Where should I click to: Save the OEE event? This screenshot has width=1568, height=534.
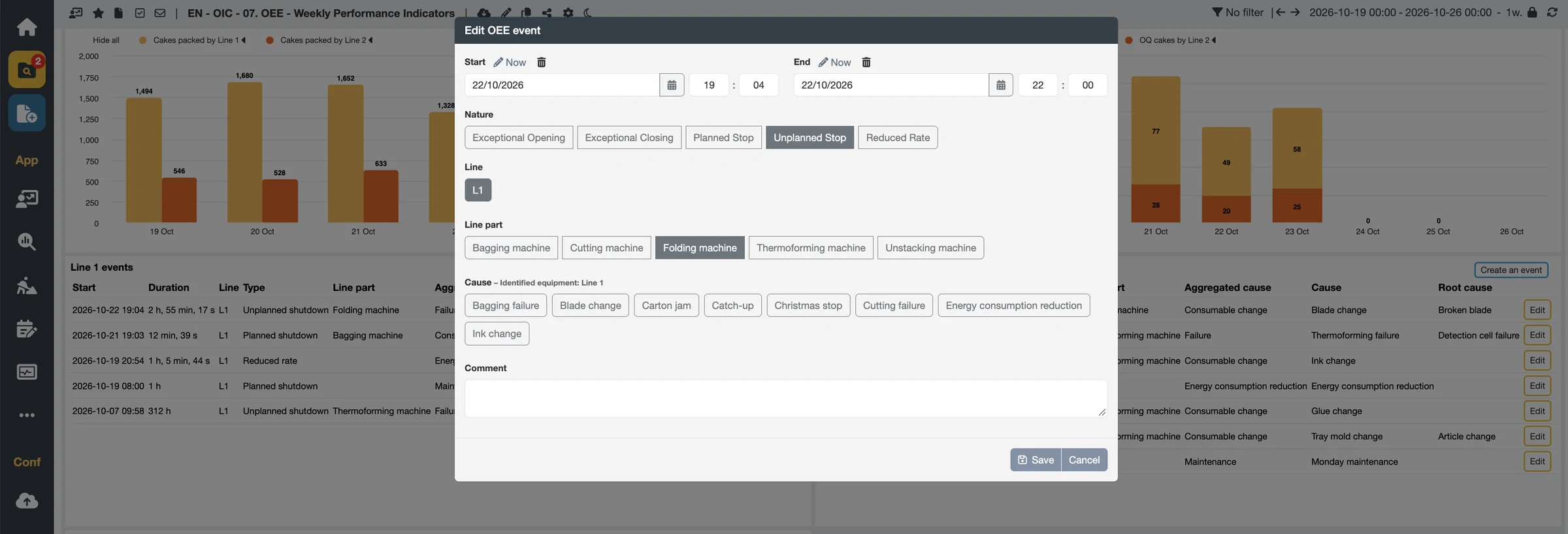coord(1036,459)
